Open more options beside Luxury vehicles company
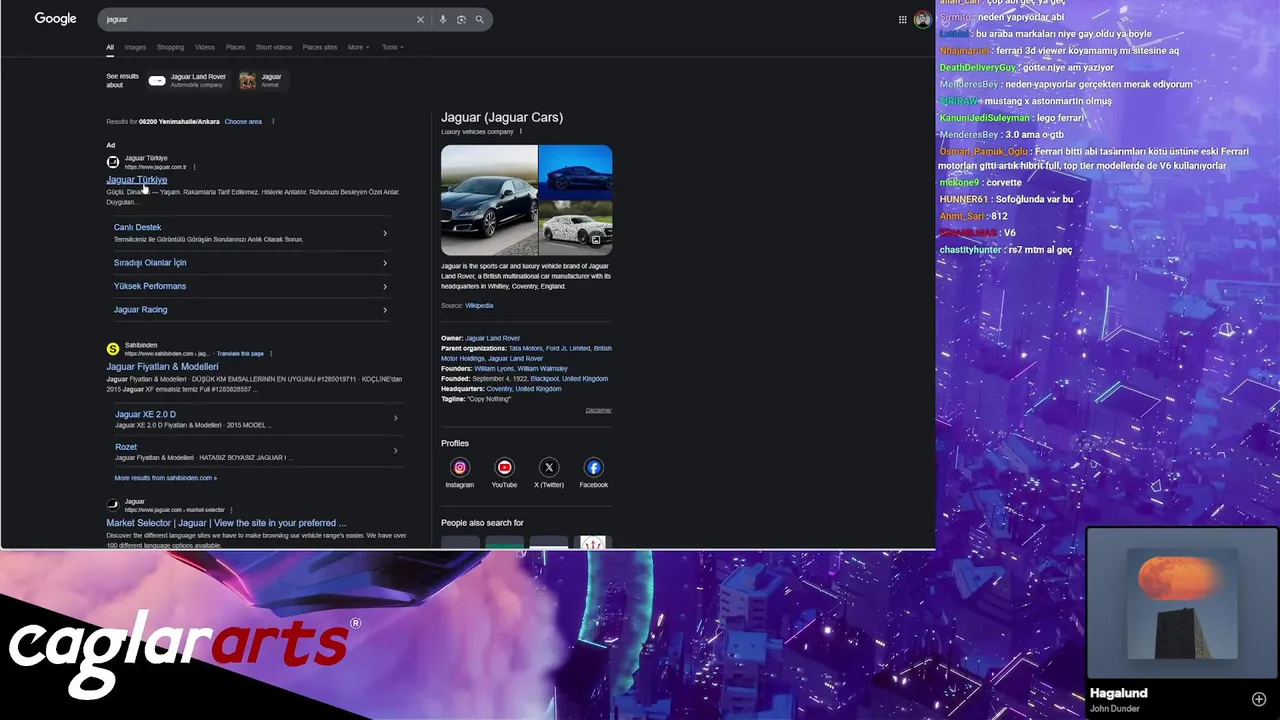Viewport: 1280px width, 720px height. pos(521,132)
